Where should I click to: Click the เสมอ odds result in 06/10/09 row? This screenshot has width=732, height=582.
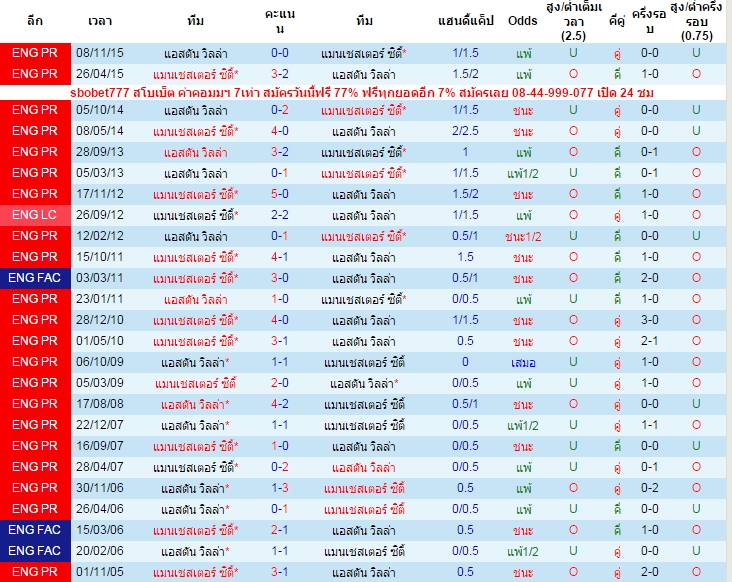tap(523, 362)
